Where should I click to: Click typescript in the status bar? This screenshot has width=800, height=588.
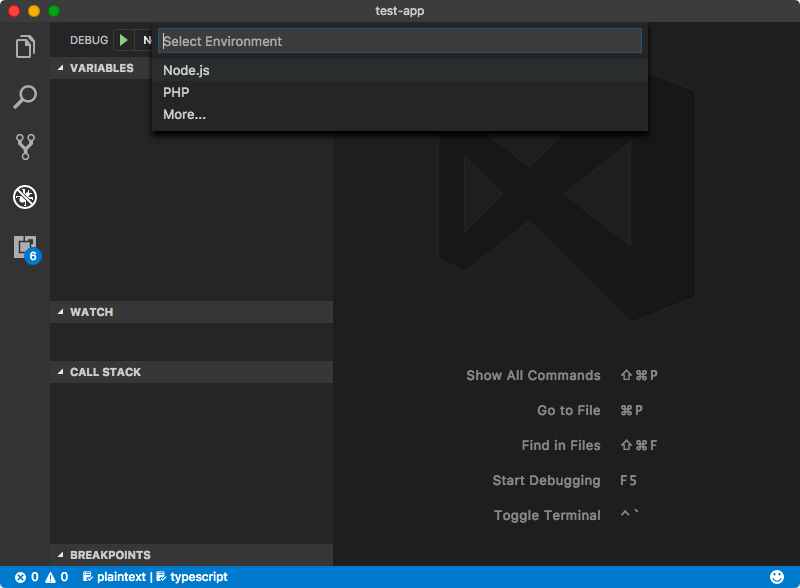coord(192,577)
